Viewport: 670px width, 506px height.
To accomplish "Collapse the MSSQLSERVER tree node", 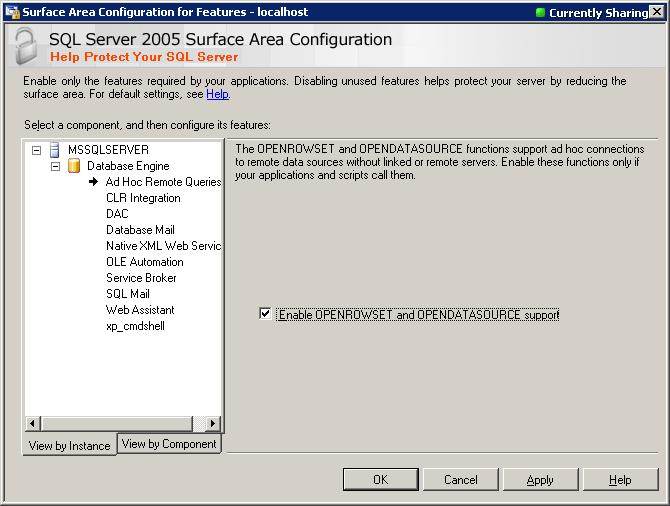I will [37, 150].
